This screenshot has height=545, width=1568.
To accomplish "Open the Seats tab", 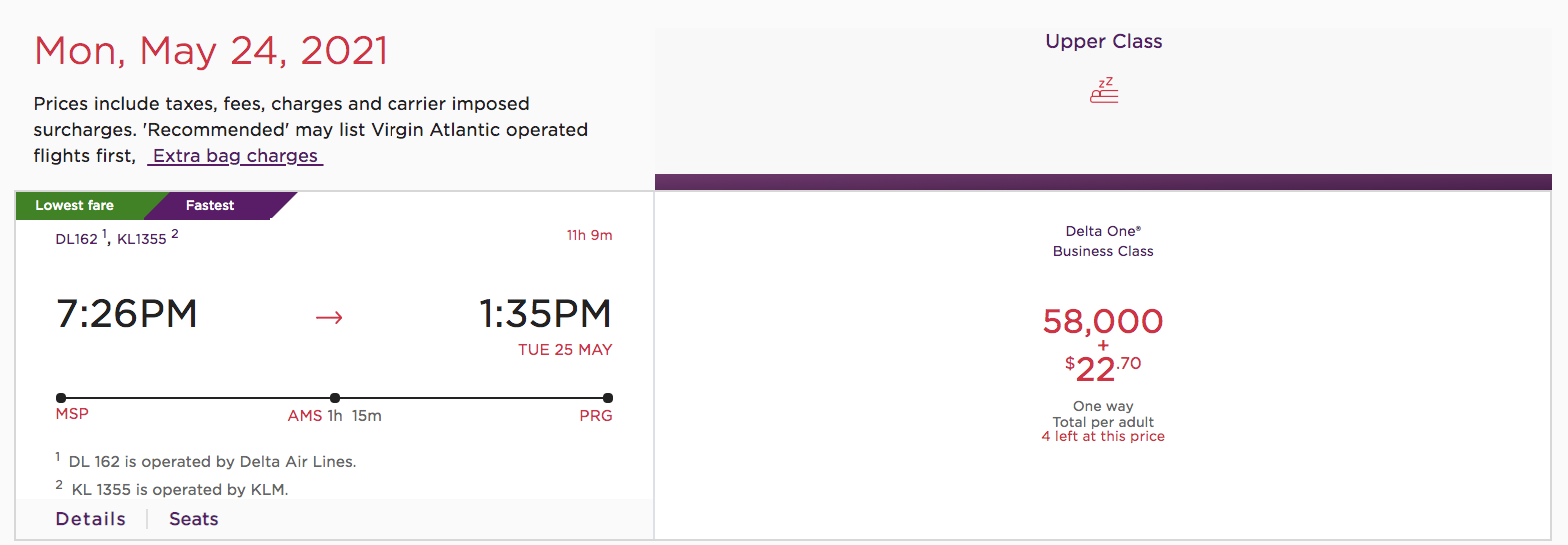I will (x=194, y=519).
